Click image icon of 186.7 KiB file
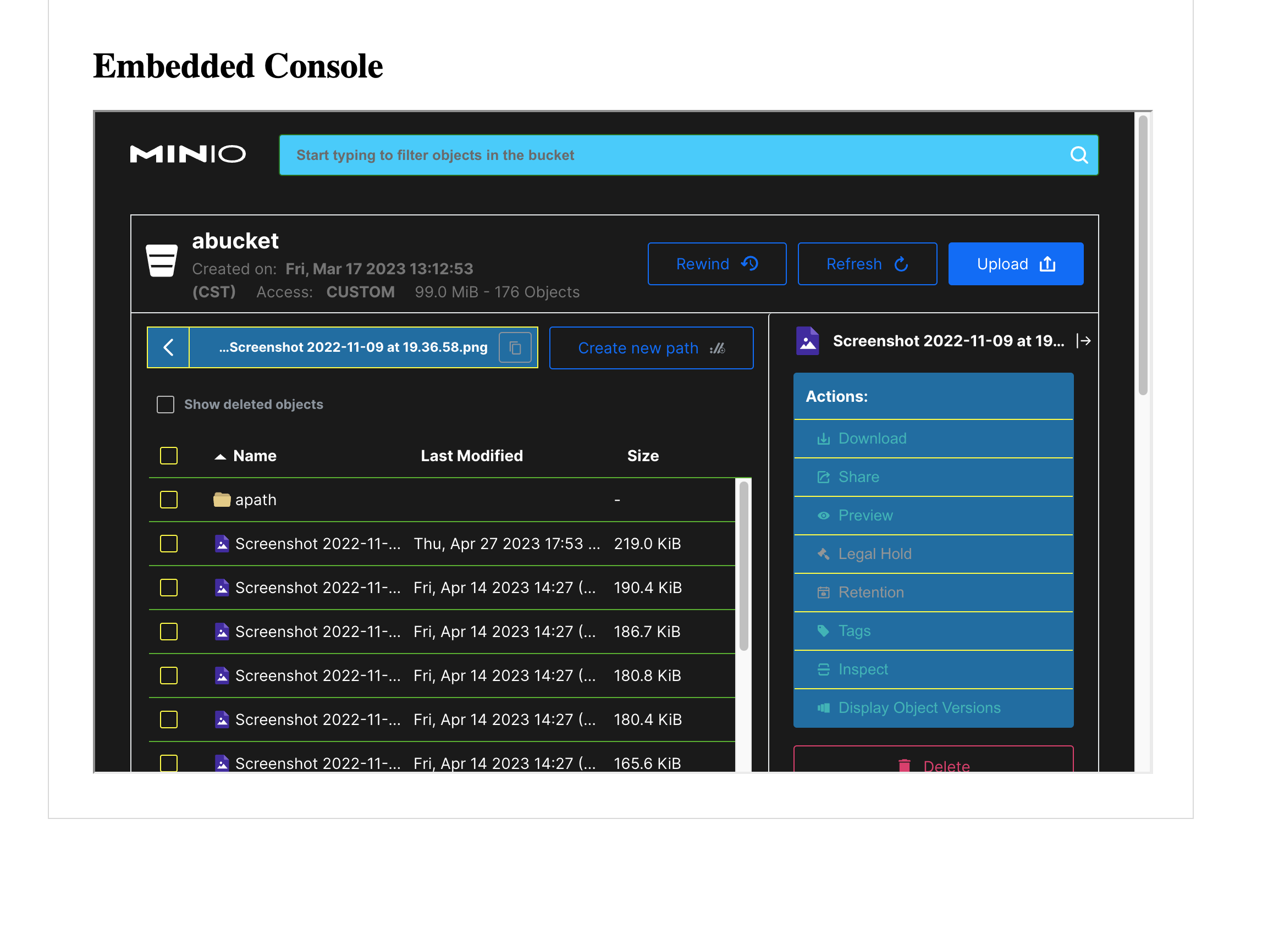1268x952 pixels. click(x=221, y=632)
